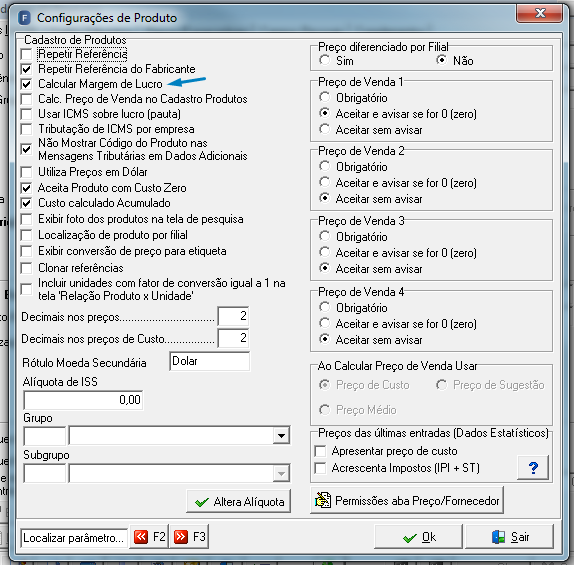The height and width of the screenshot is (565, 574).
Task: Click the Alíquota de ISS value field
Action: (83, 400)
